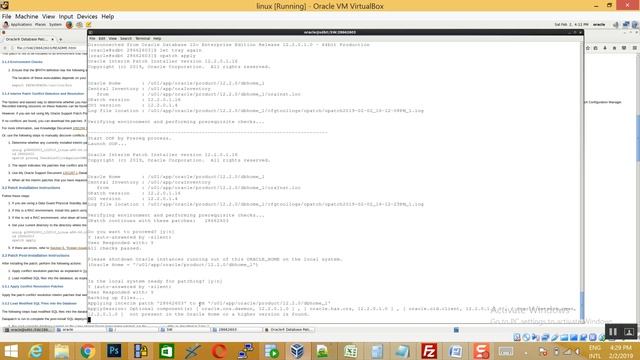Click the red swirl app in taskbar

point(219,351)
